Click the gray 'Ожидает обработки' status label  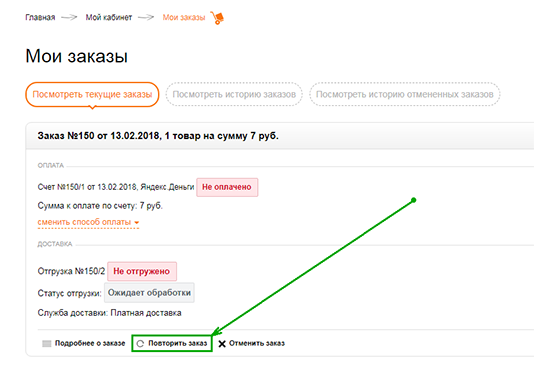coord(149,293)
